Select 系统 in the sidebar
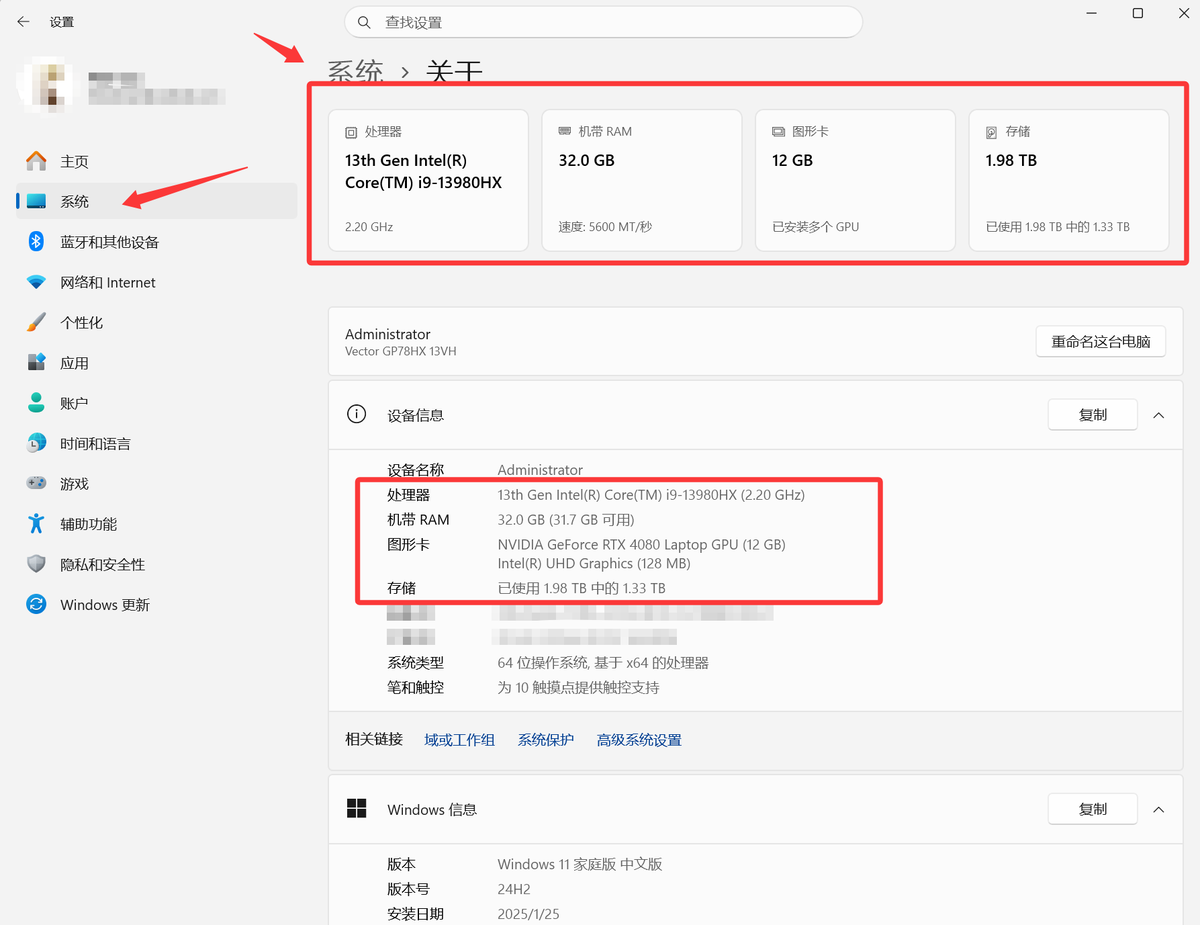1200x925 pixels. click(x=157, y=201)
